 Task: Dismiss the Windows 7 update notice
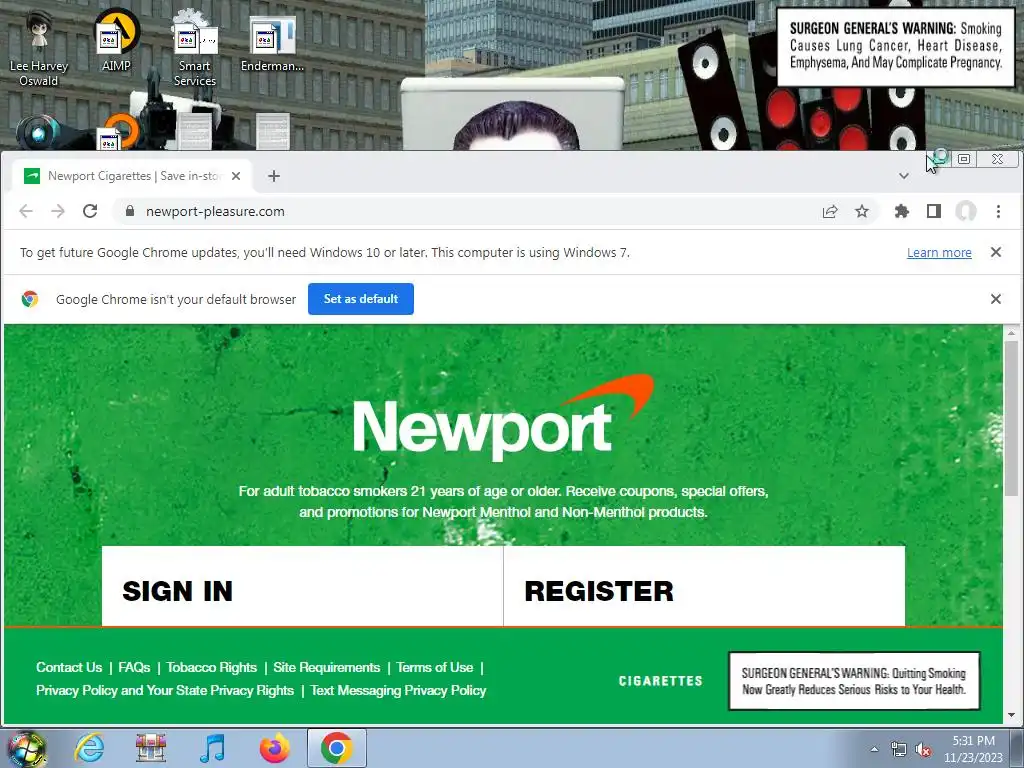[995, 252]
